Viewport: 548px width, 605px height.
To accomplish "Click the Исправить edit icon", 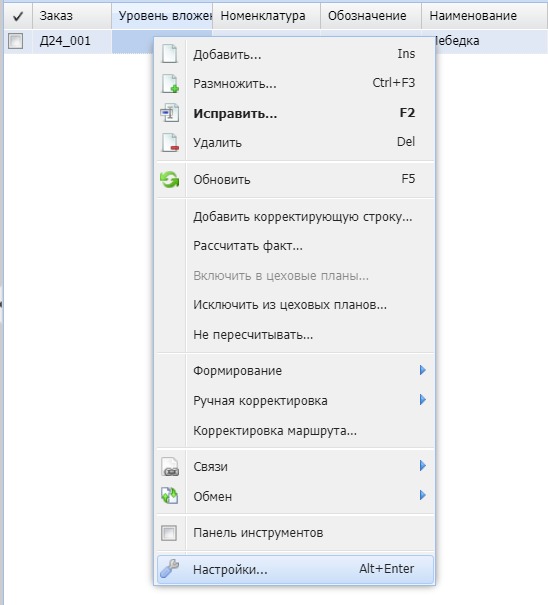I will coord(170,113).
